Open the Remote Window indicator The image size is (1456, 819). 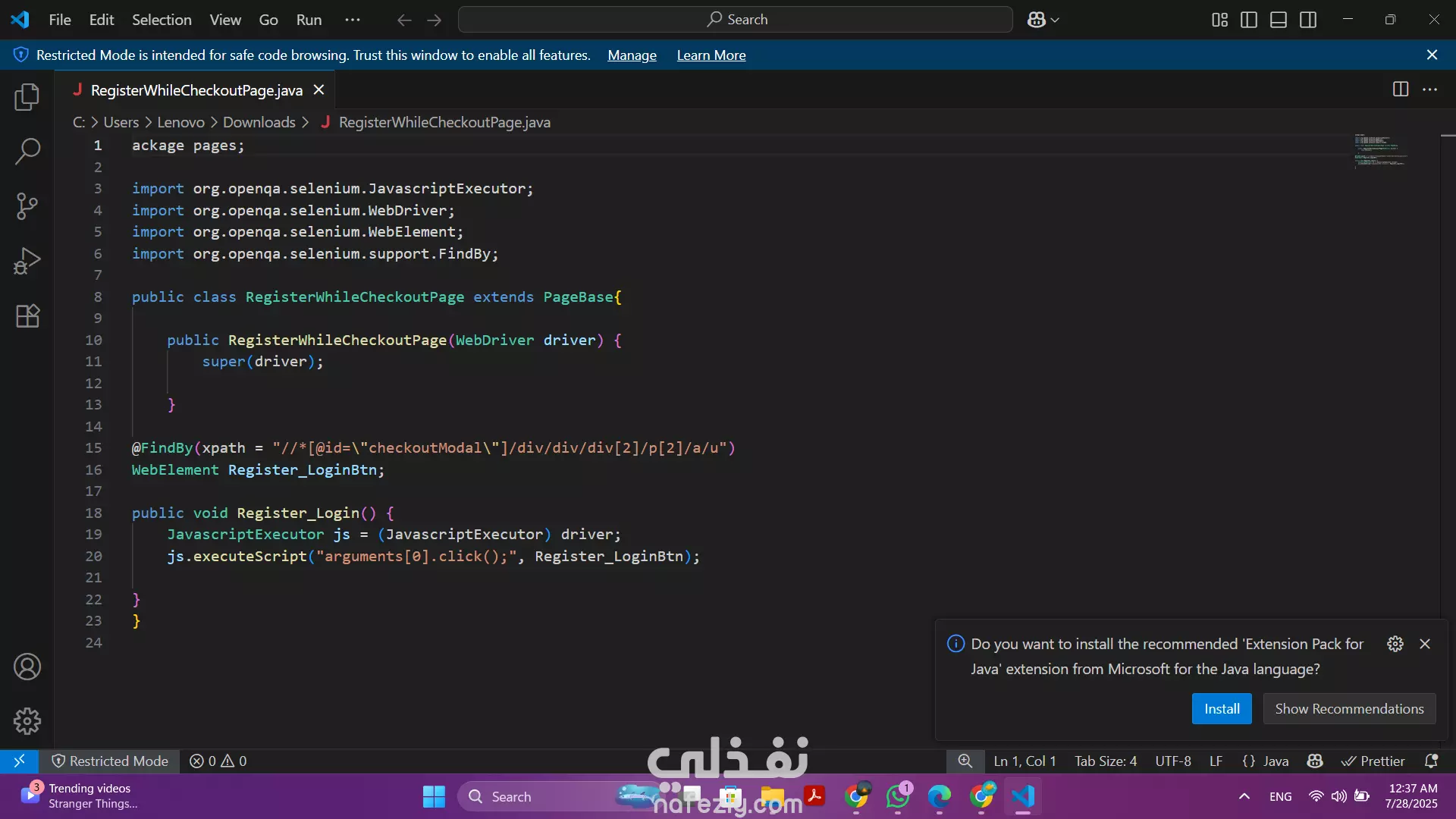tap(20, 761)
